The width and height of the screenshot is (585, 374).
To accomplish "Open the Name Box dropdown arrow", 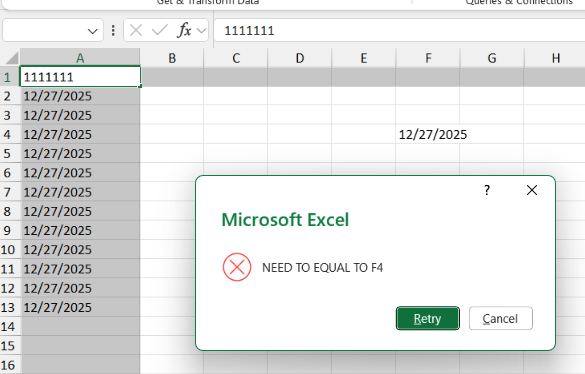I will [x=93, y=31].
